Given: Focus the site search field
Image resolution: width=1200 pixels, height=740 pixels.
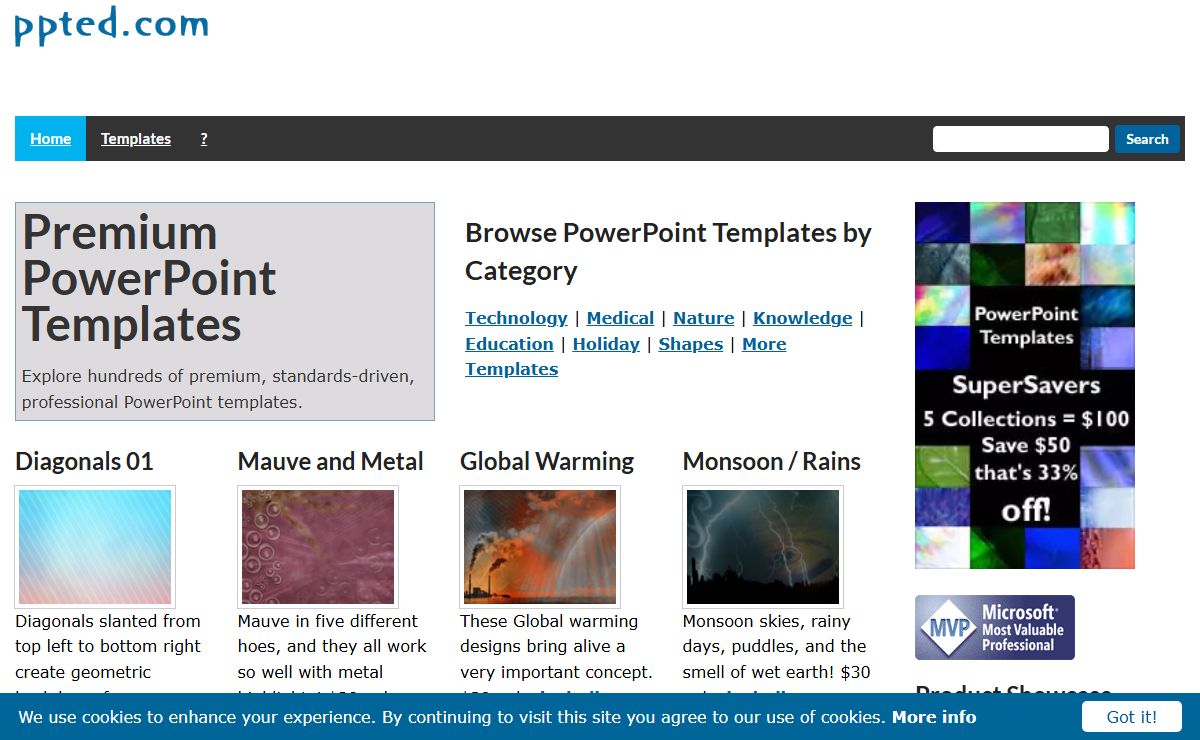Looking at the screenshot, I should click(x=1021, y=139).
